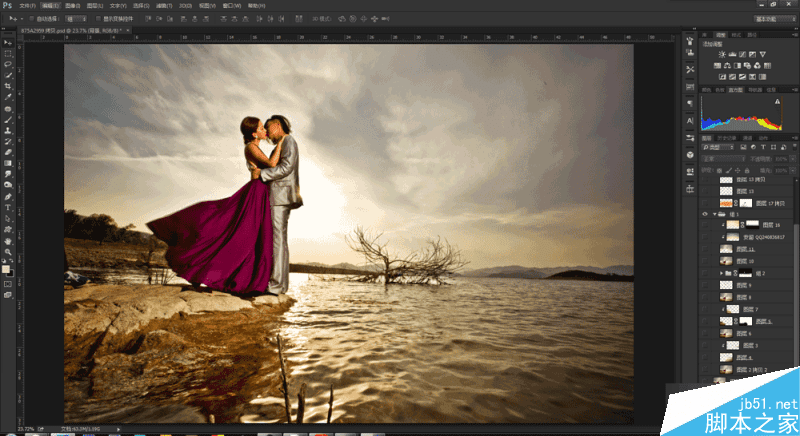Click the lock position icon in Layers panel
The height and width of the screenshot is (436, 800).
737,170
